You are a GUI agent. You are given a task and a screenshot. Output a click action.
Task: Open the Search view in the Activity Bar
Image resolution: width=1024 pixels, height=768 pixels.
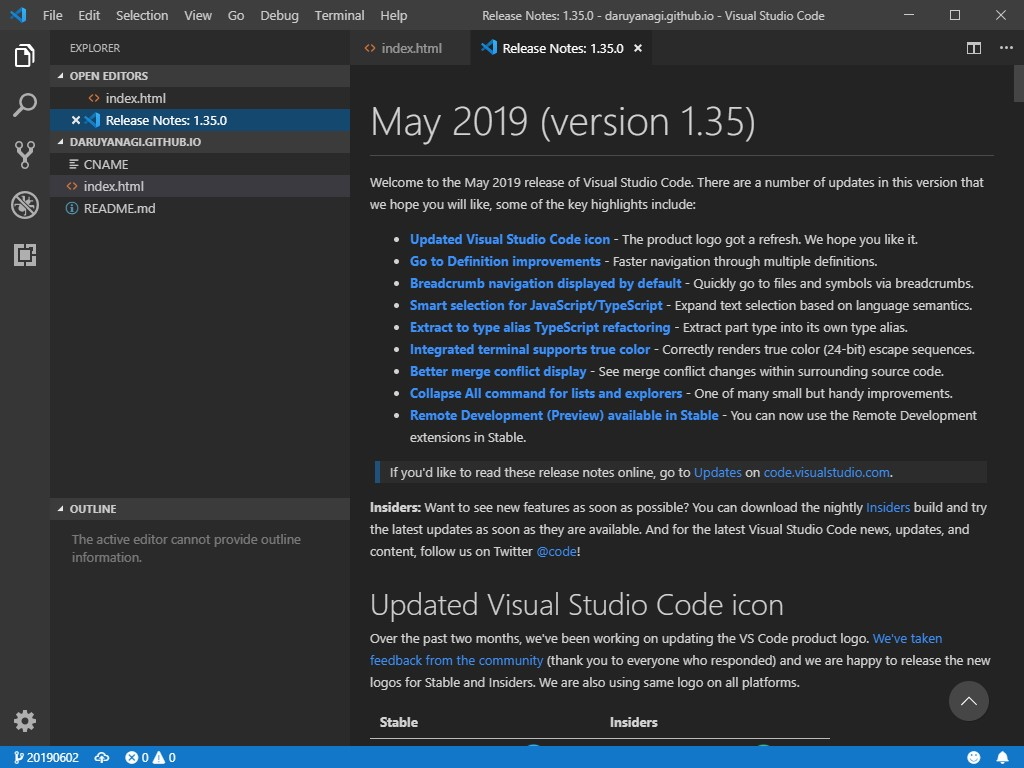(x=24, y=105)
